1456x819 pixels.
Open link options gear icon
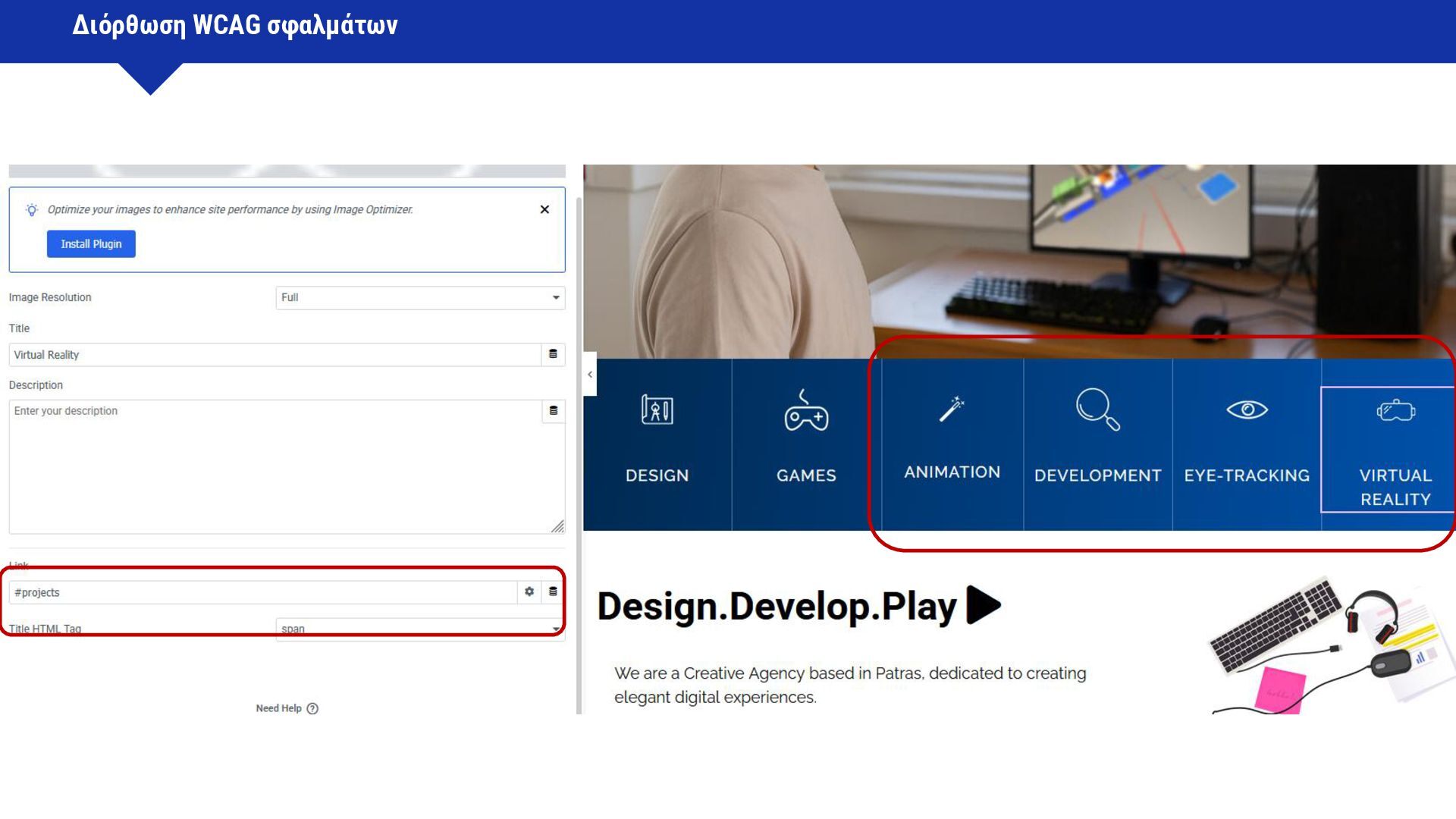(529, 591)
